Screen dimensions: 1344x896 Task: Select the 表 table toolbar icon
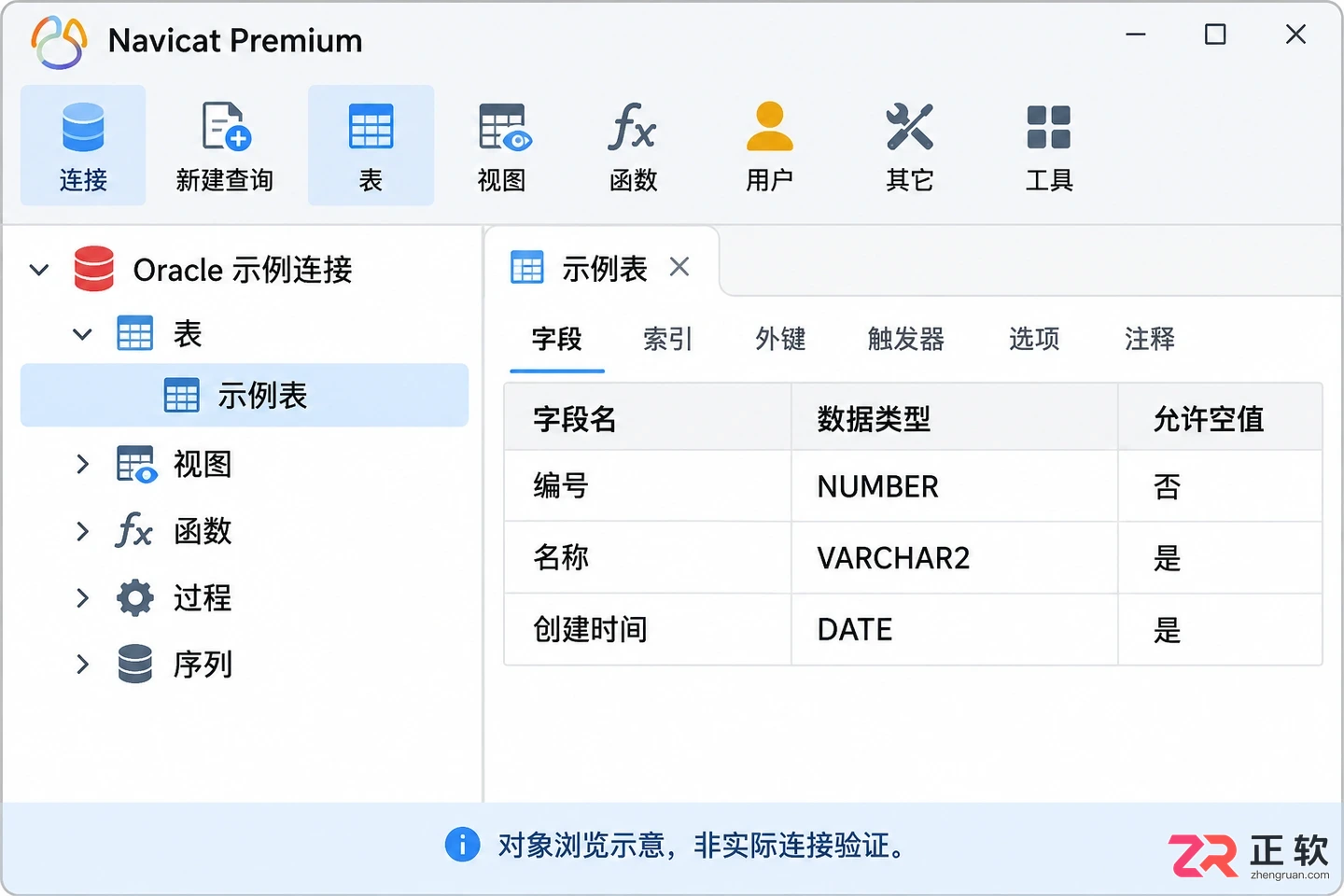point(371,127)
